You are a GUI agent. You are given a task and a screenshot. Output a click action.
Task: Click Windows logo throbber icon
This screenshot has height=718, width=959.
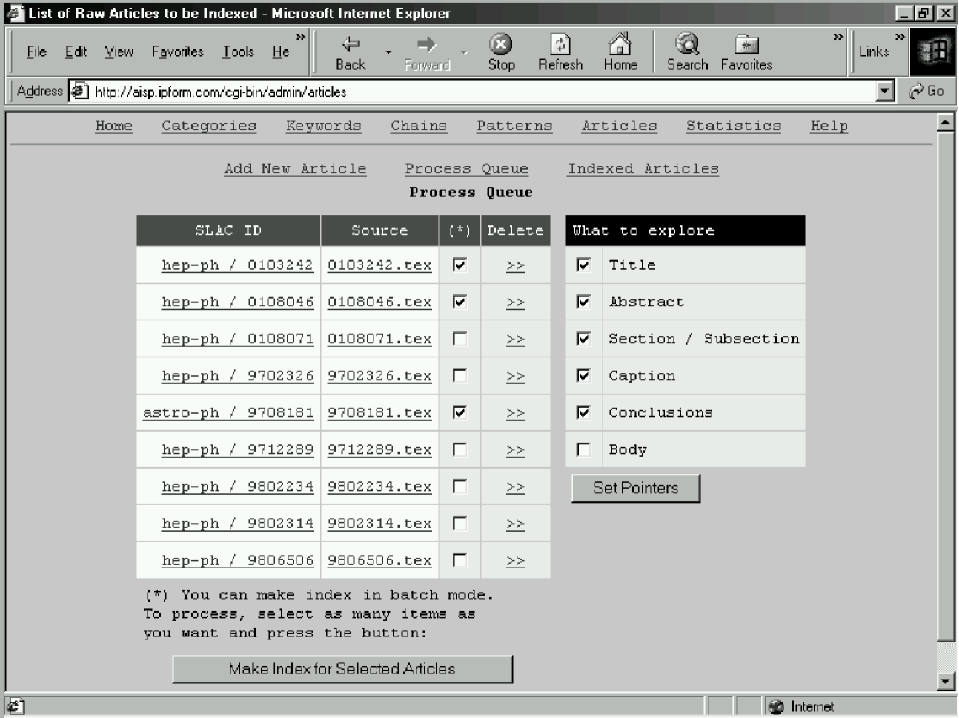(932, 52)
